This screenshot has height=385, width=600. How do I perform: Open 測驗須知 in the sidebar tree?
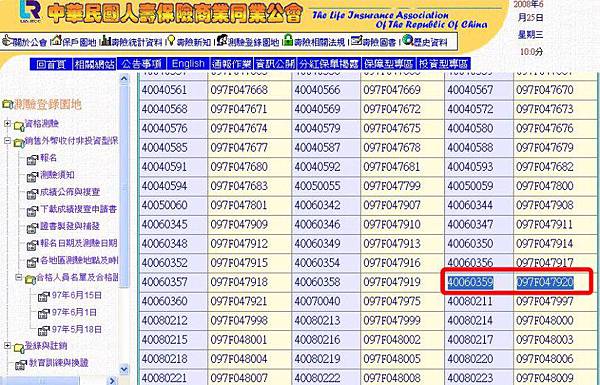(57, 175)
